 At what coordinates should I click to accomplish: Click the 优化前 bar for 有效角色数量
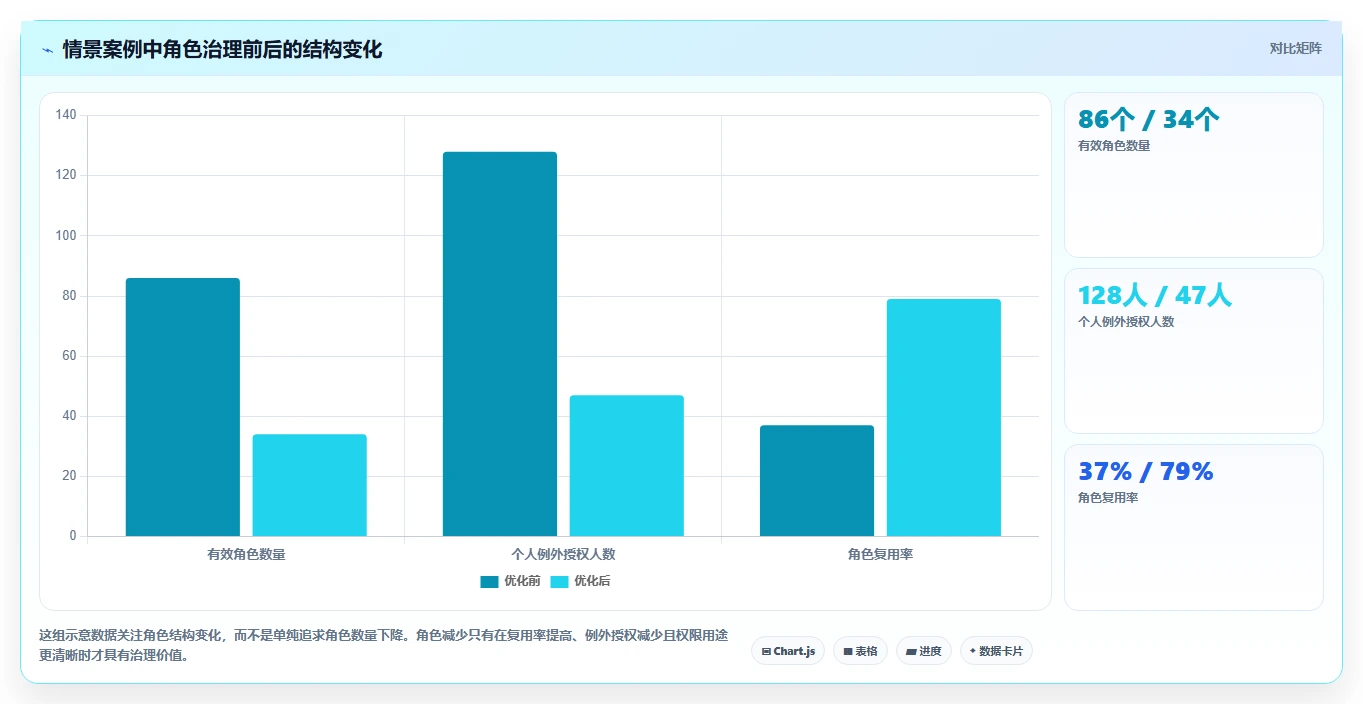[183, 407]
